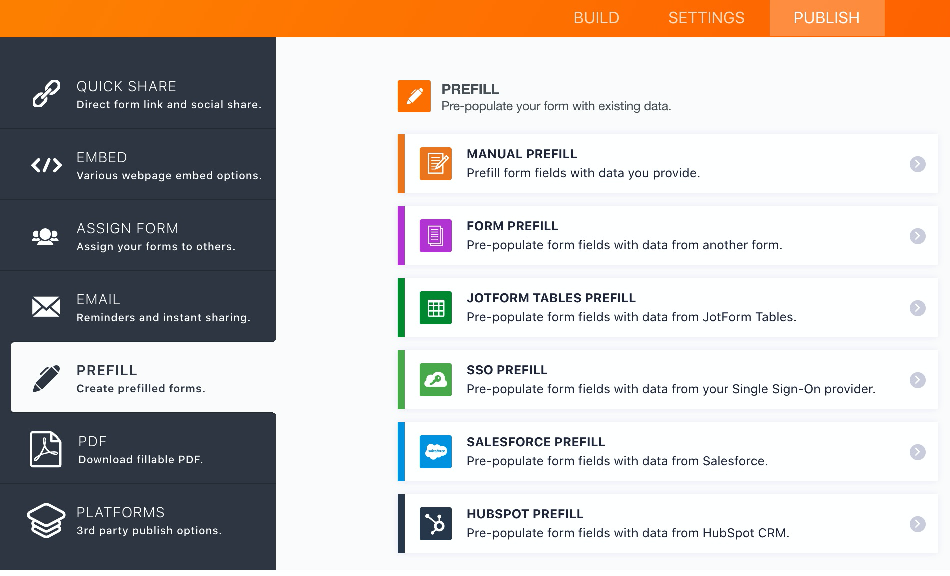This screenshot has width=950, height=576.
Task: Click the Embed code brackets icon
Action: click(x=46, y=165)
